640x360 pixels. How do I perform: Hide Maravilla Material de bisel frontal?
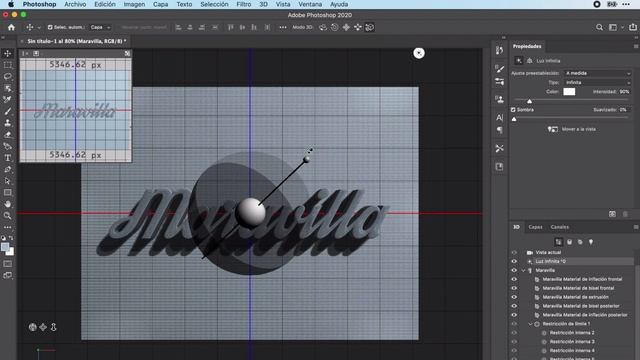pos(514,288)
